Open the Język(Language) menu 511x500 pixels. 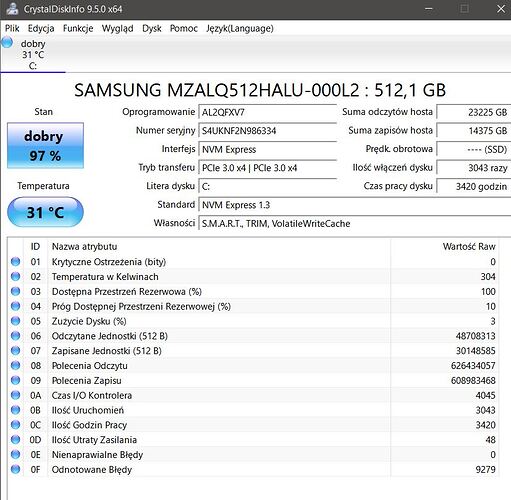click(240, 28)
